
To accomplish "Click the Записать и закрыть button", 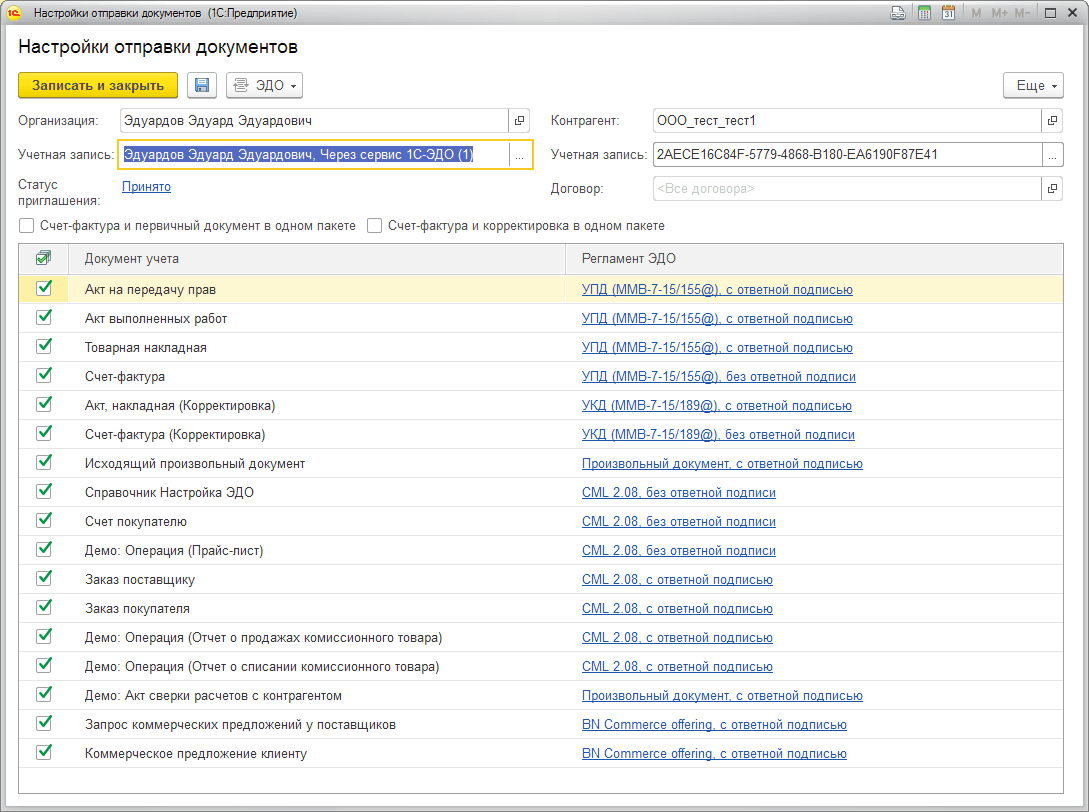I will click(98, 85).
